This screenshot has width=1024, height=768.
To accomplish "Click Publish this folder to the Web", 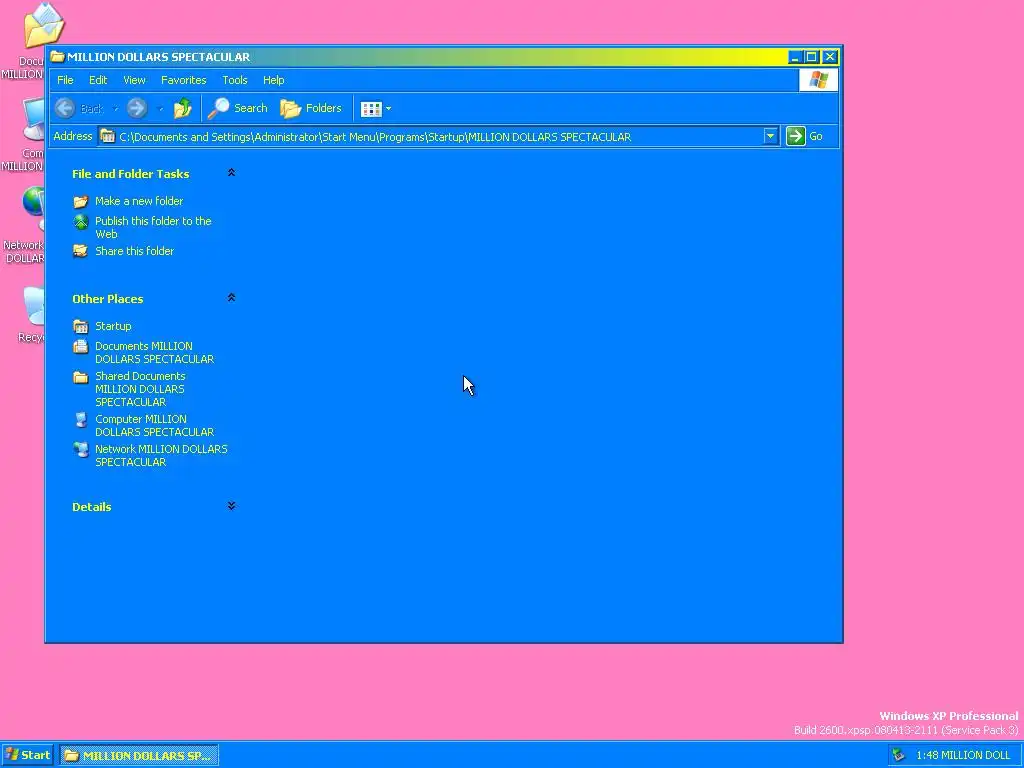I will click(153, 227).
